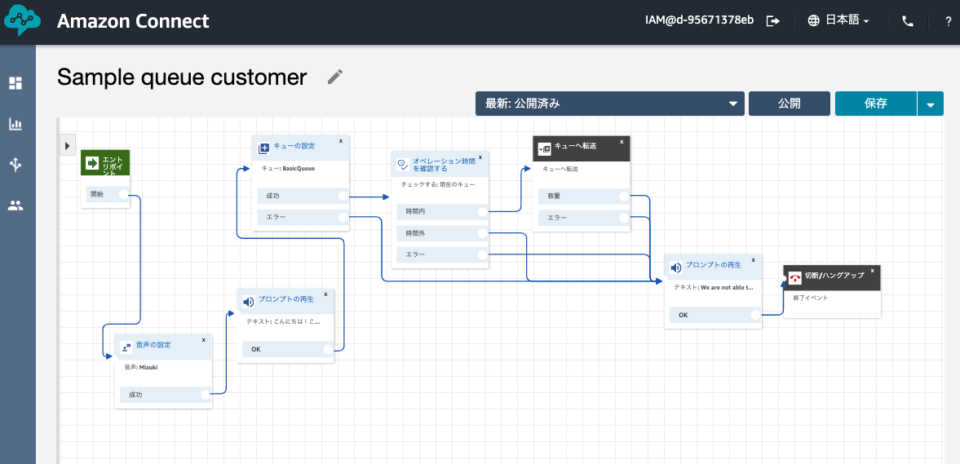Image resolution: width=960 pixels, height=464 pixels.
Task: Click the キュー: BasicQueue text
Action: pos(288,168)
